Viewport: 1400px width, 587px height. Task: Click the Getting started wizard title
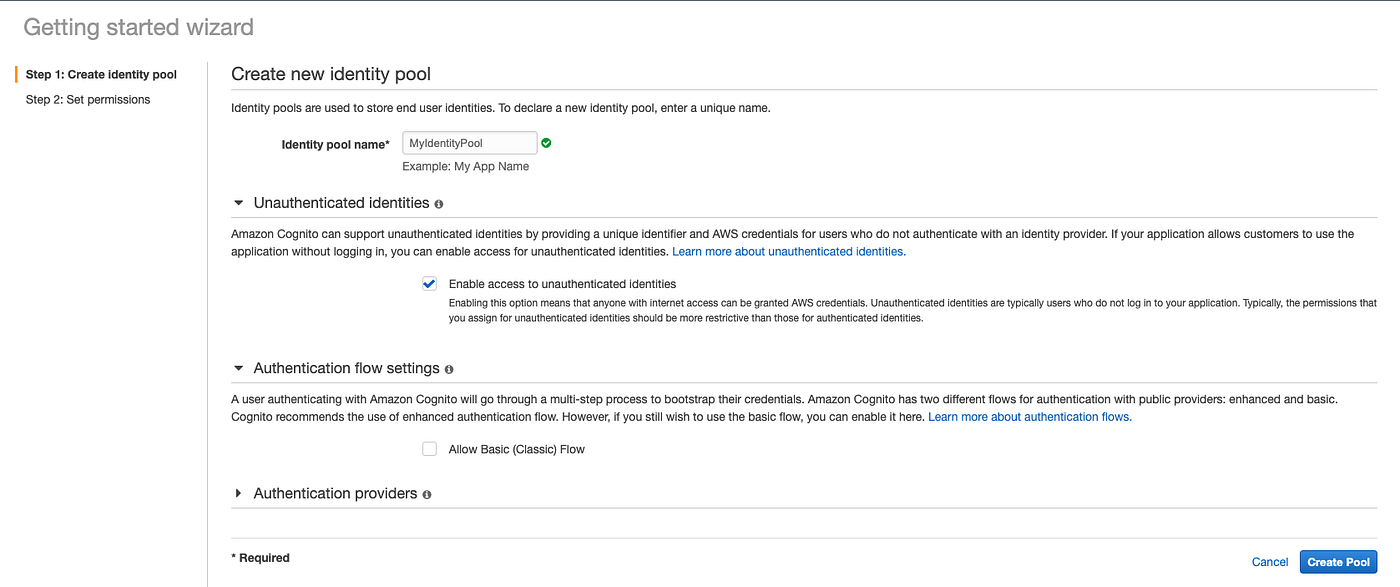138,27
